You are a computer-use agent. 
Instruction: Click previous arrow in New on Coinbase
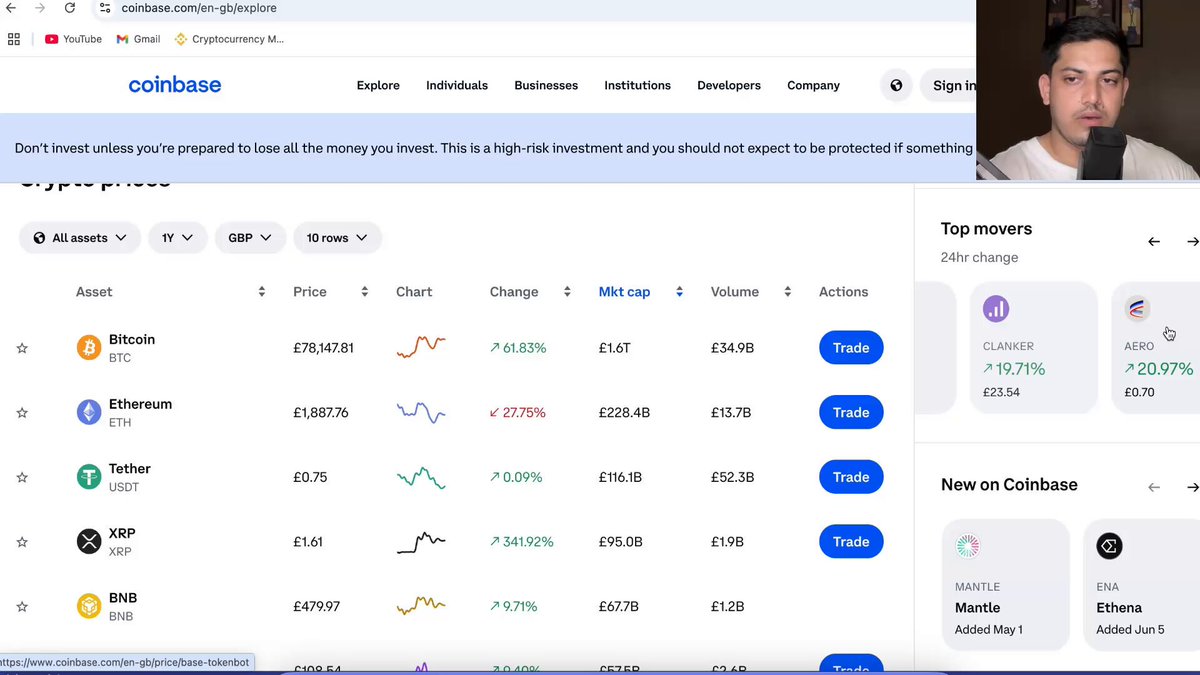(1154, 487)
